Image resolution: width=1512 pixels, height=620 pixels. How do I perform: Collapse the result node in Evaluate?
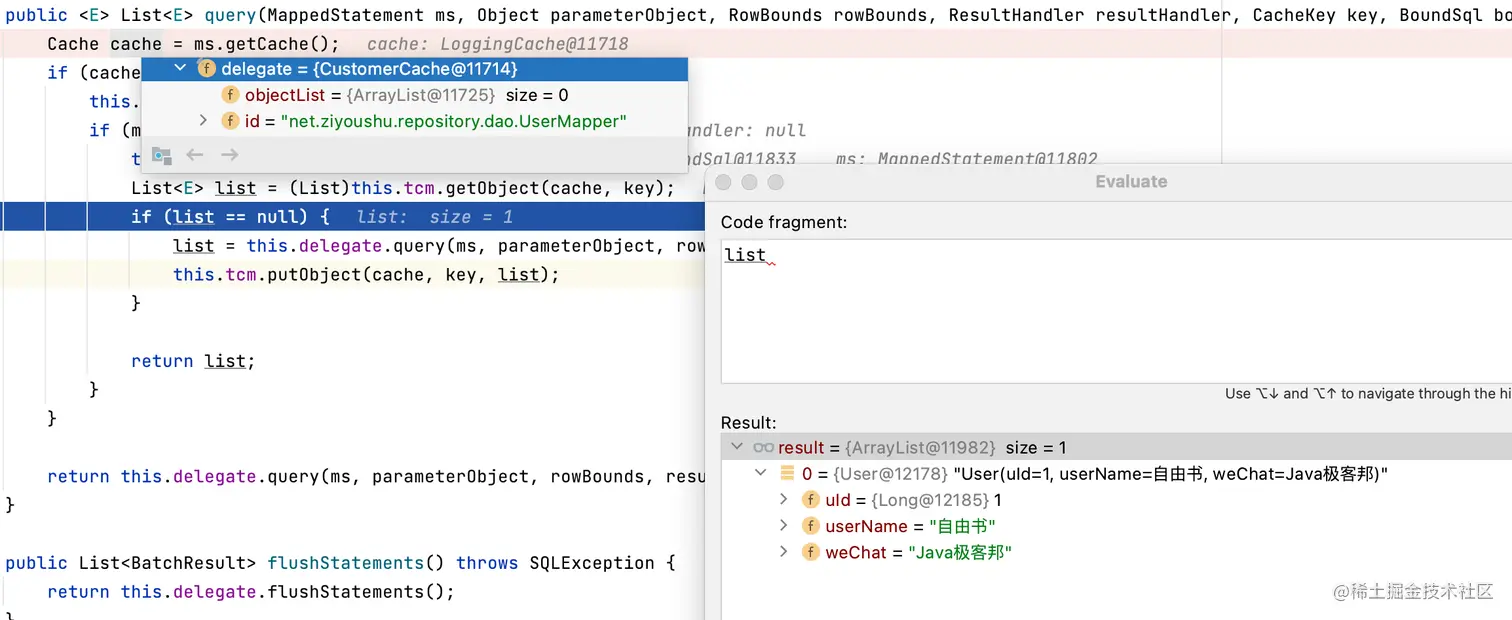[x=737, y=447]
